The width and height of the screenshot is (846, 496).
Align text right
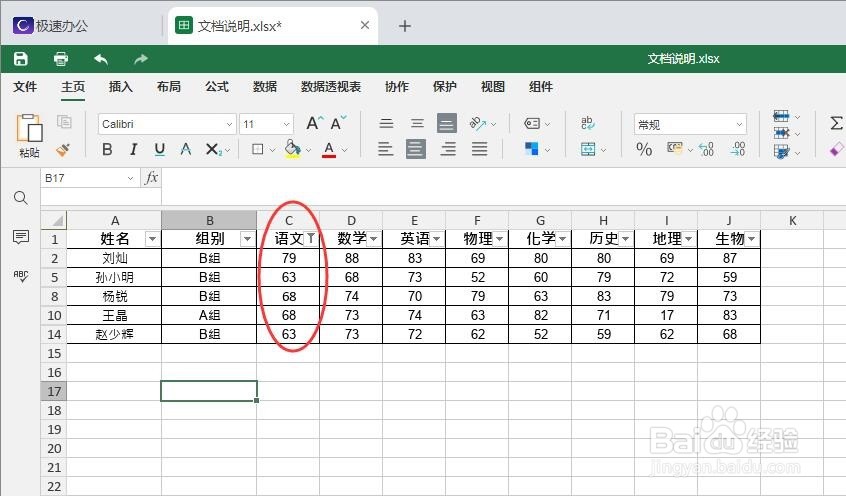click(x=448, y=149)
